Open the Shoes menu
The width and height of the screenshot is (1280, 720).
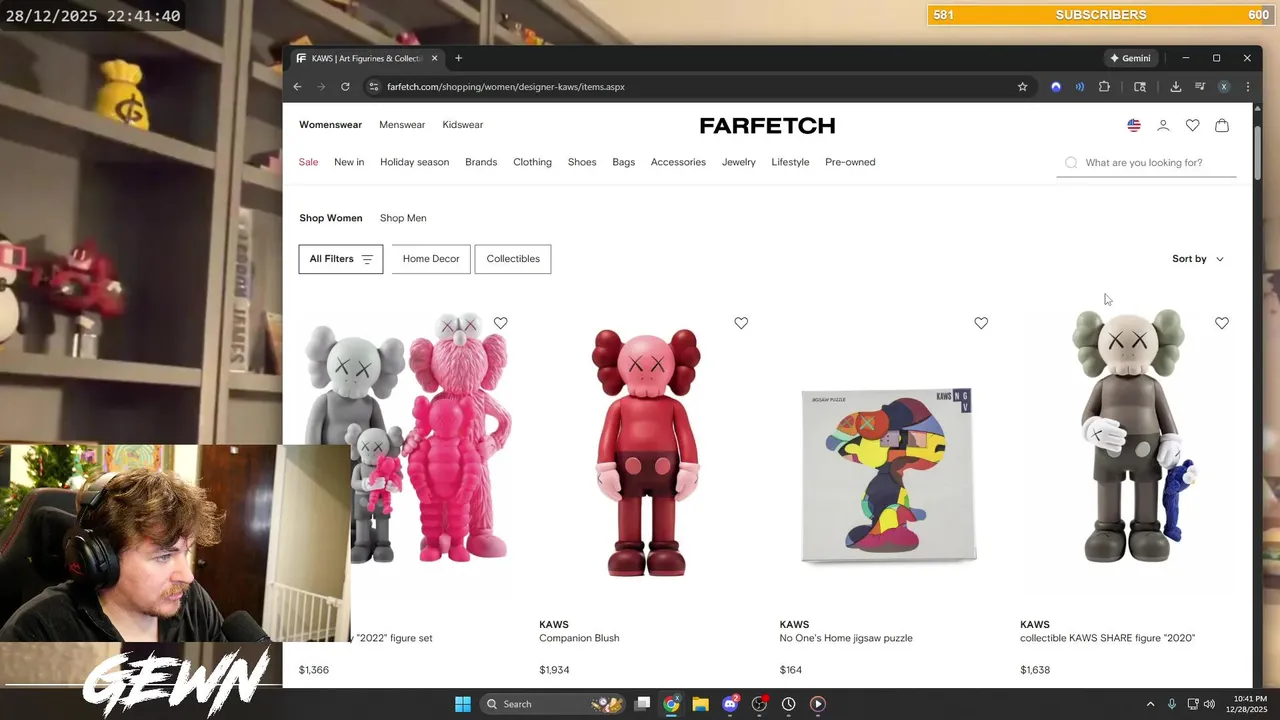(x=582, y=162)
